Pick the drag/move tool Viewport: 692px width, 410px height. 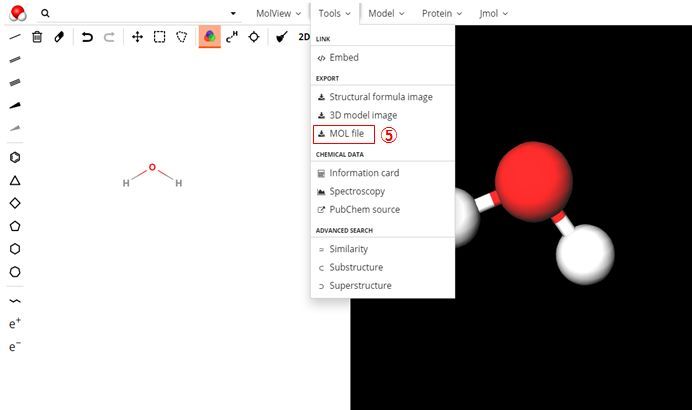[137, 37]
